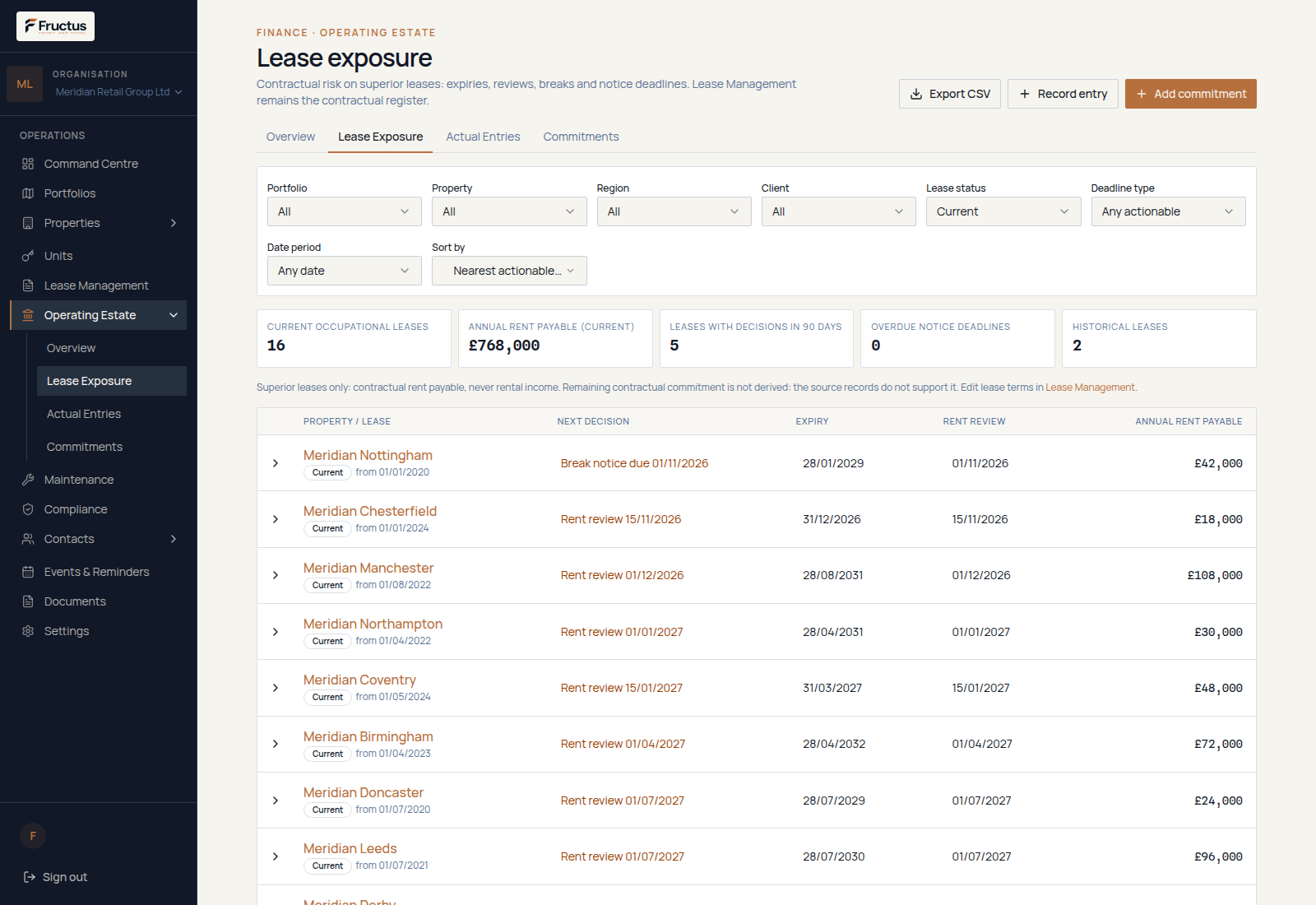Open Meridian Coventry lease link
Image resolution: width=1316 pixels, height=905 pixels.
pos(359,680)
